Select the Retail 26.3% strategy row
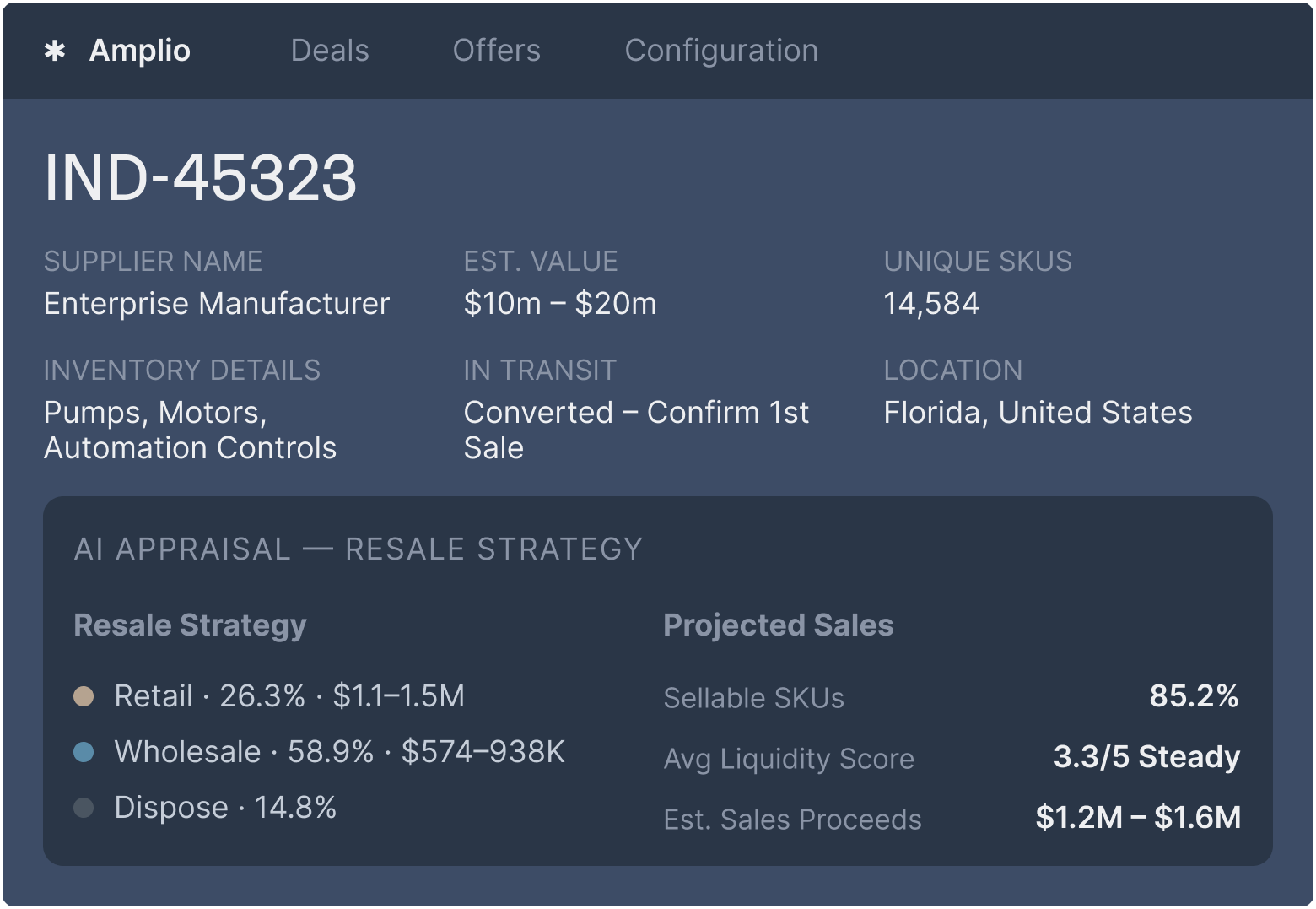1316x909 pixels. [x=289, y=696]
